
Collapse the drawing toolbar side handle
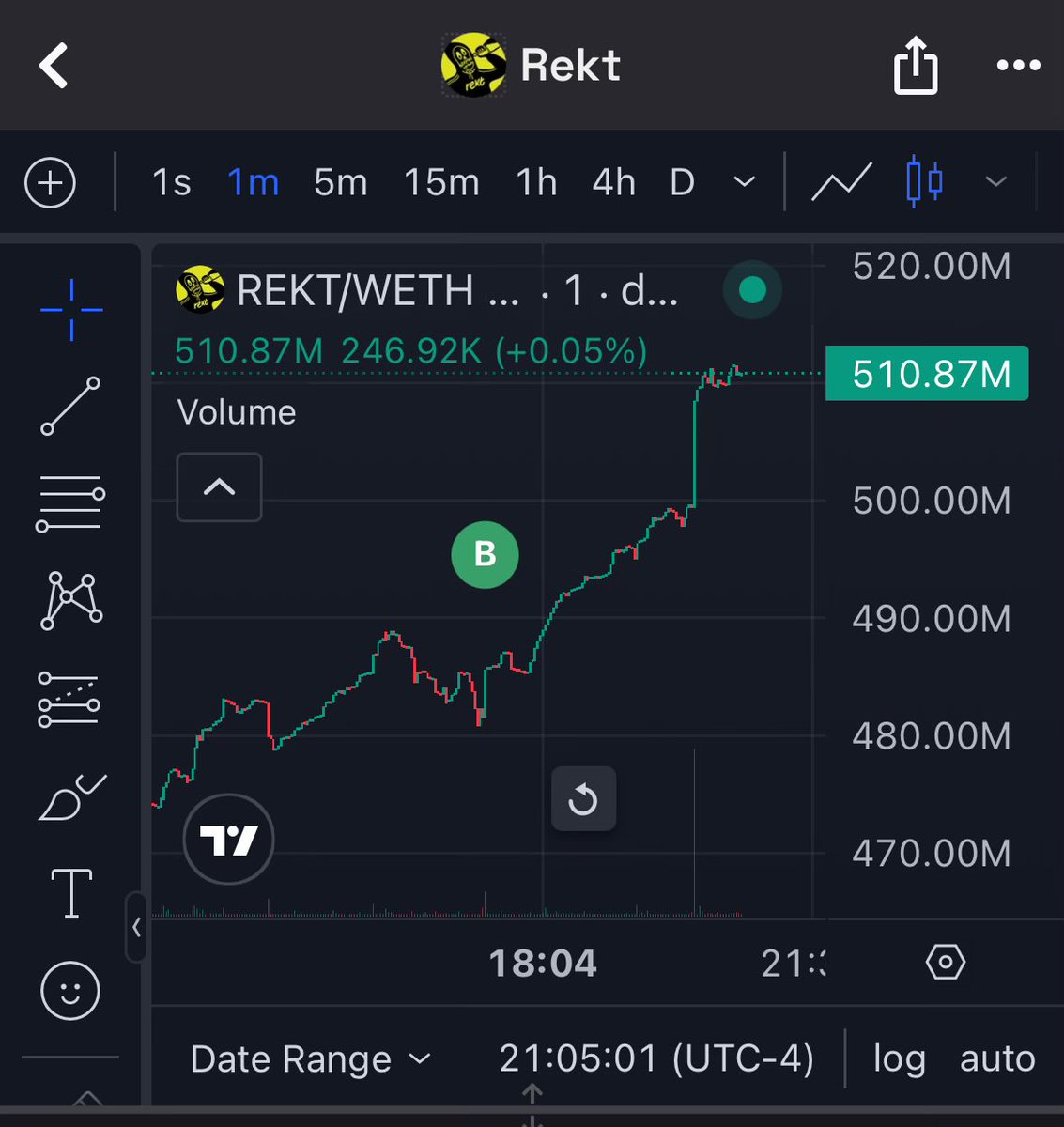[136, 928]
